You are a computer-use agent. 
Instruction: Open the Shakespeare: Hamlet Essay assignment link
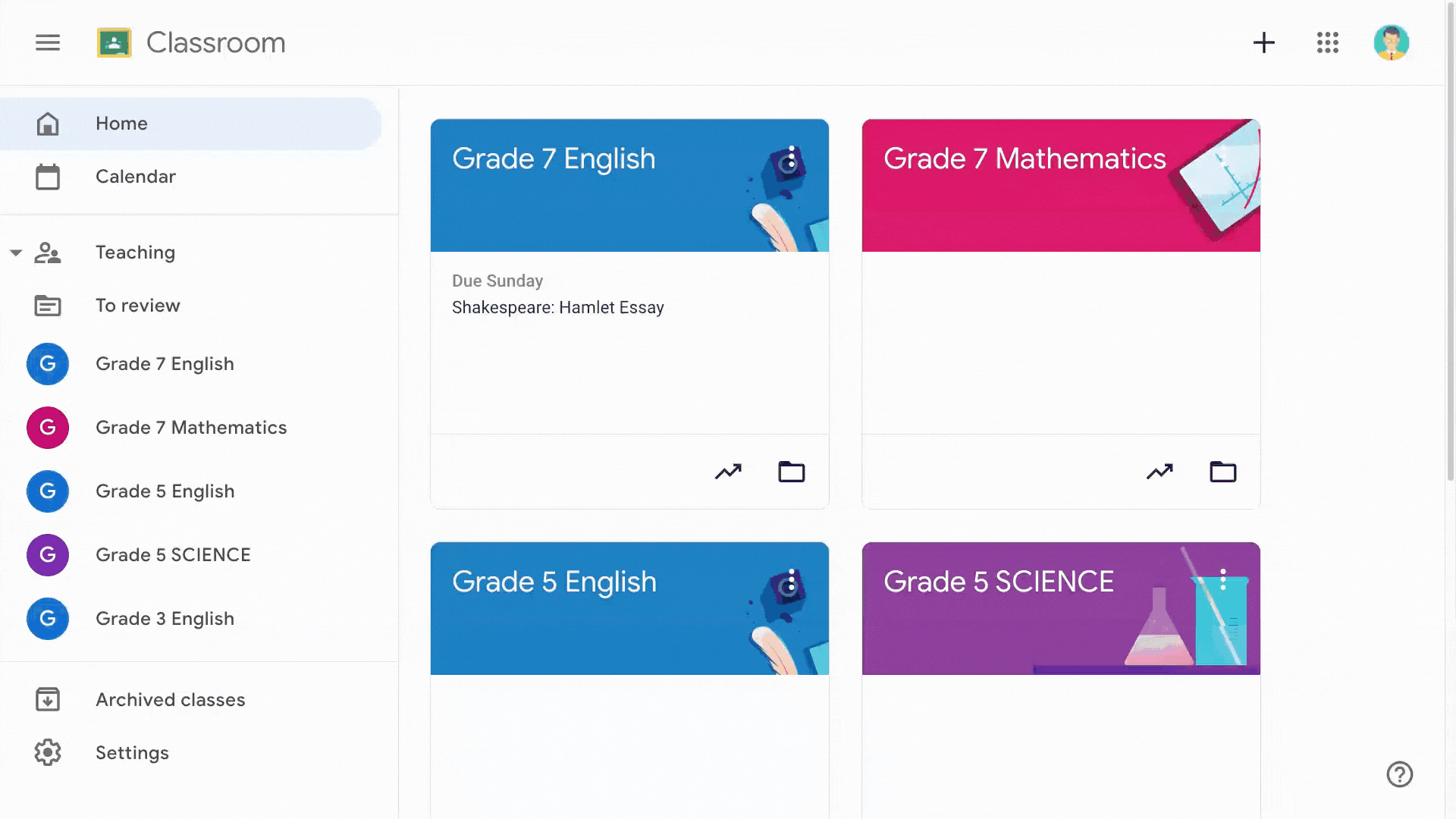pyautogui.click(x=557, y=307)
